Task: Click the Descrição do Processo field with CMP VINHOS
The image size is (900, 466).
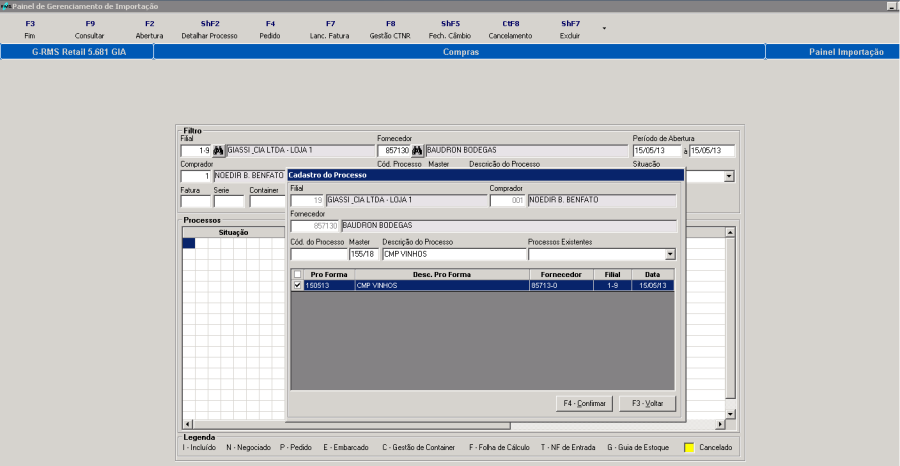Action: click(x=453, y=254)
